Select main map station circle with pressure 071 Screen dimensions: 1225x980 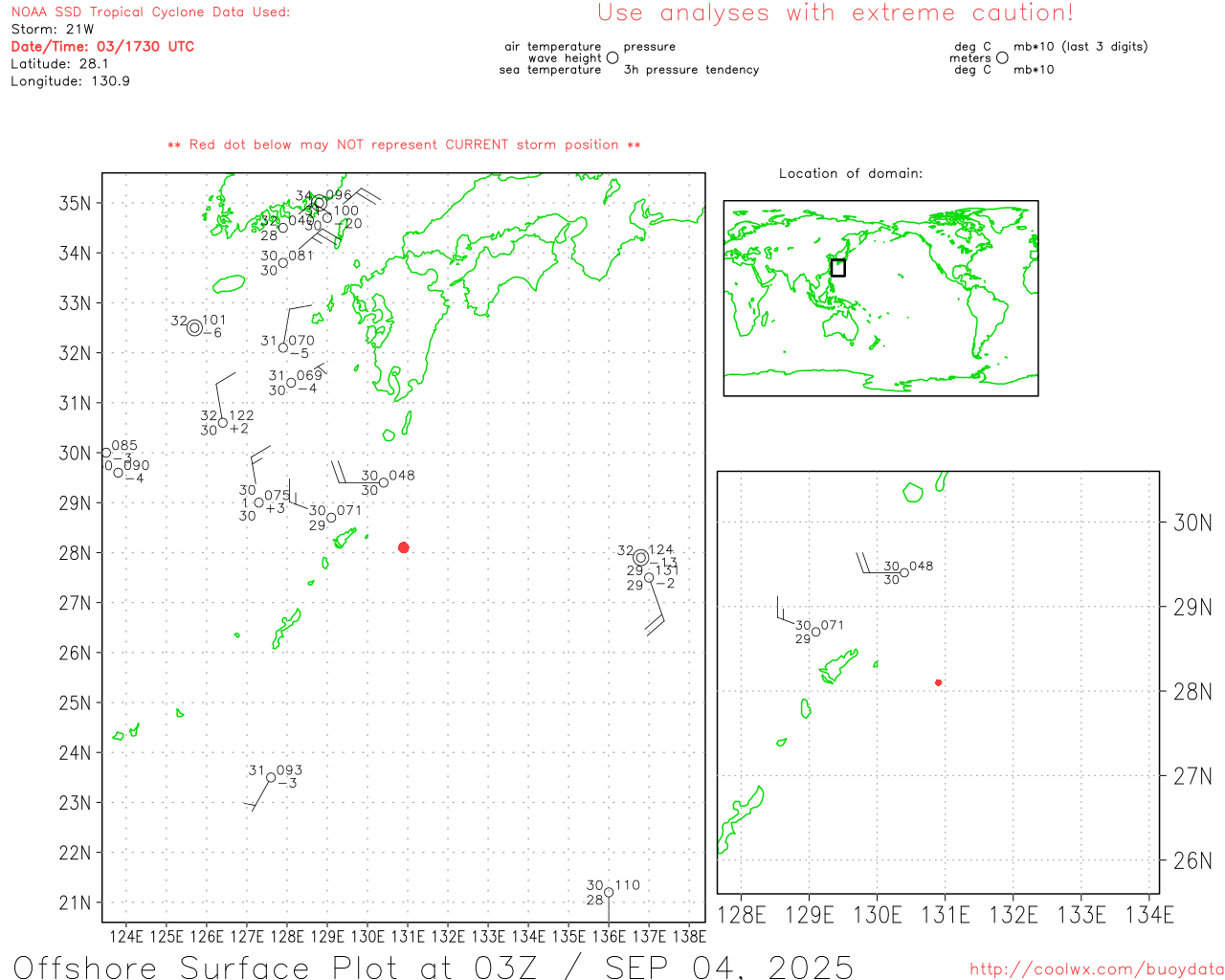[331, 518]
